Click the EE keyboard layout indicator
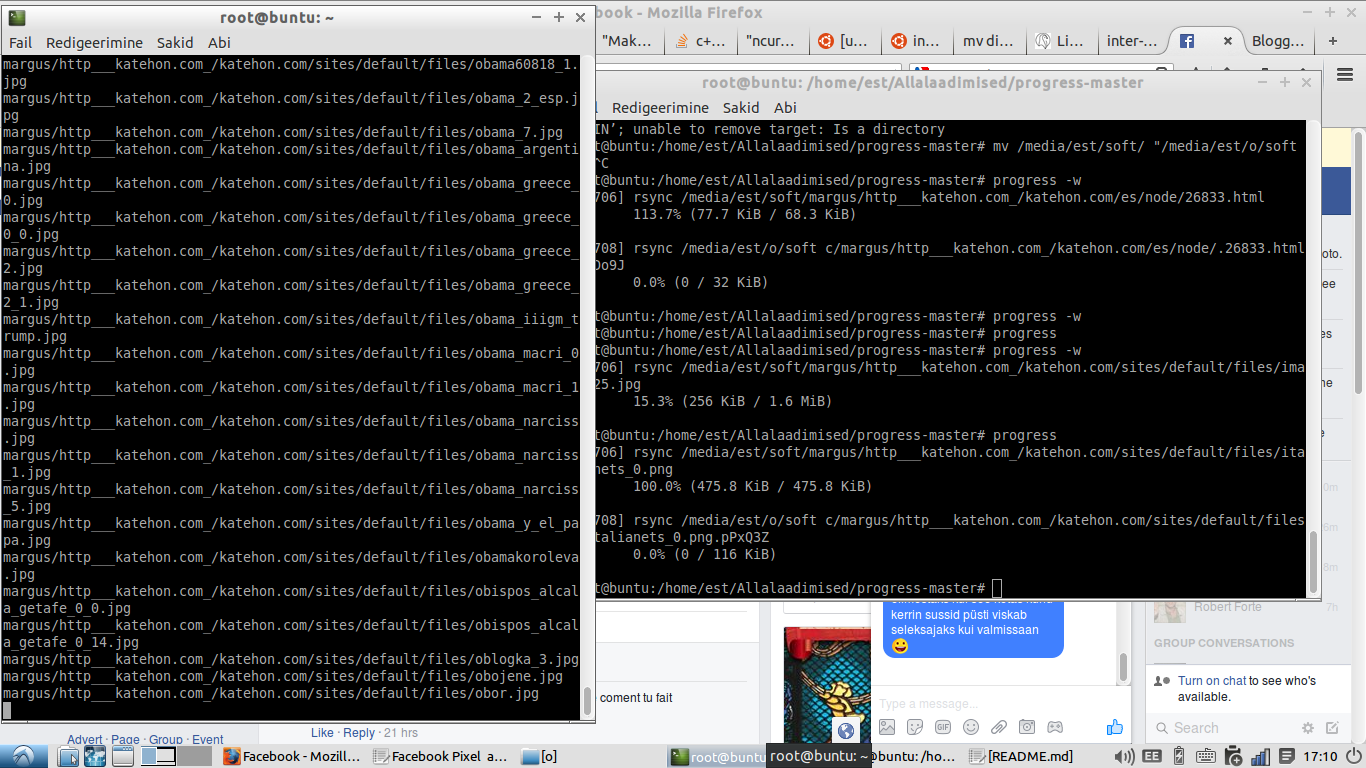Image resolution: width=1366 pixels, height=768 pixels. (1152, 756)
